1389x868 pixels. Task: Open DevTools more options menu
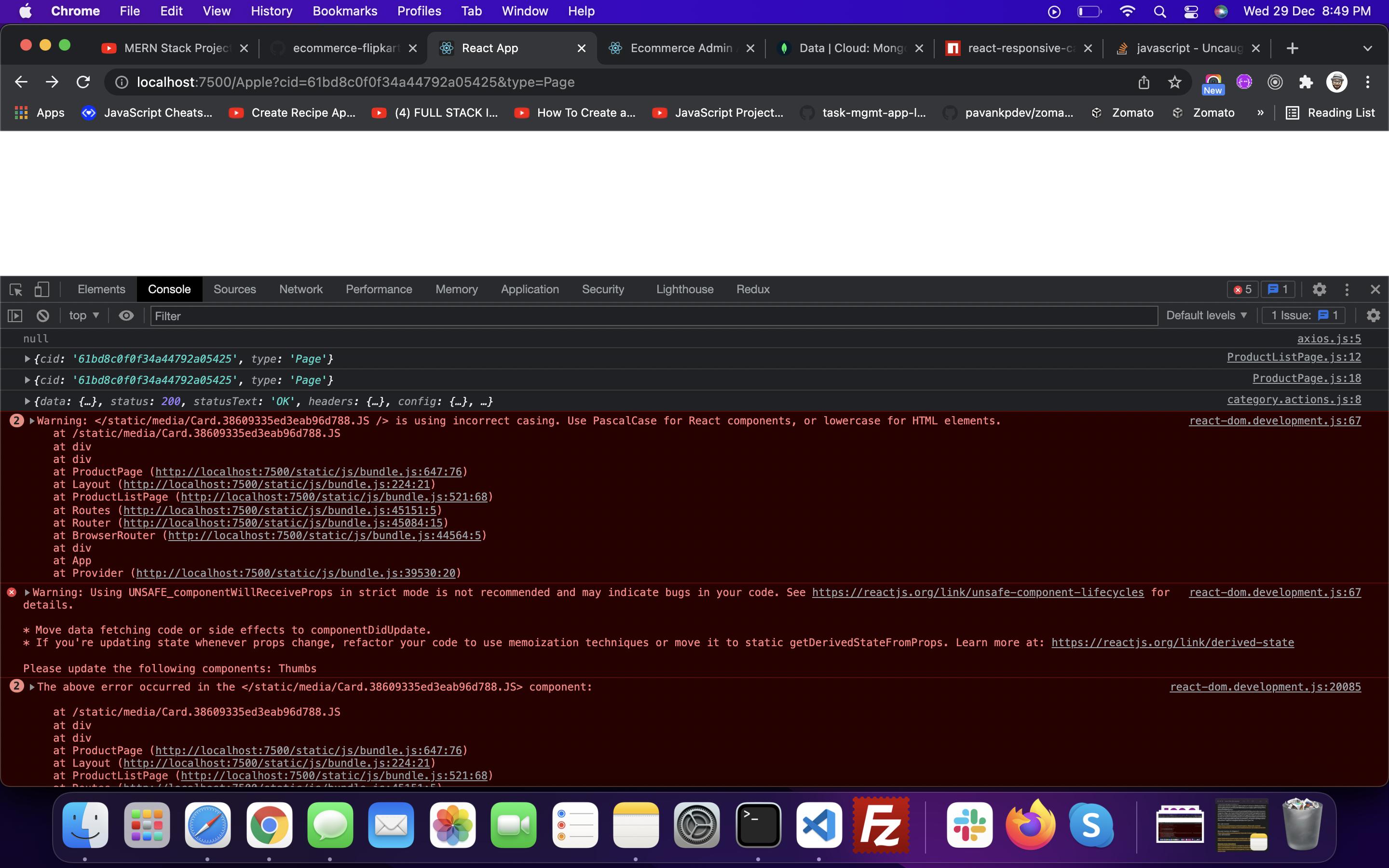(1347, 289)
